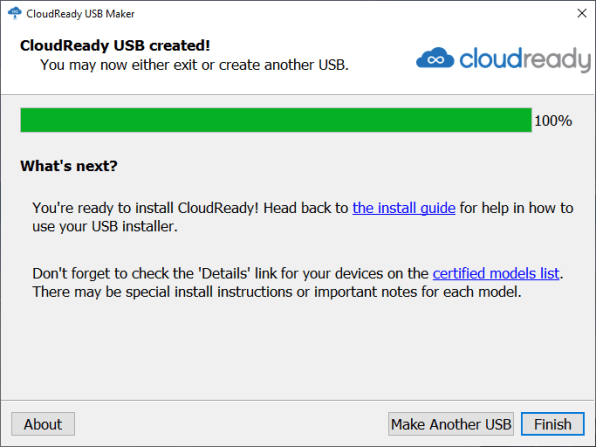Click the 'You may now either exit' subtitle
This screenshot has height=447, width=596.
[194, 65]
